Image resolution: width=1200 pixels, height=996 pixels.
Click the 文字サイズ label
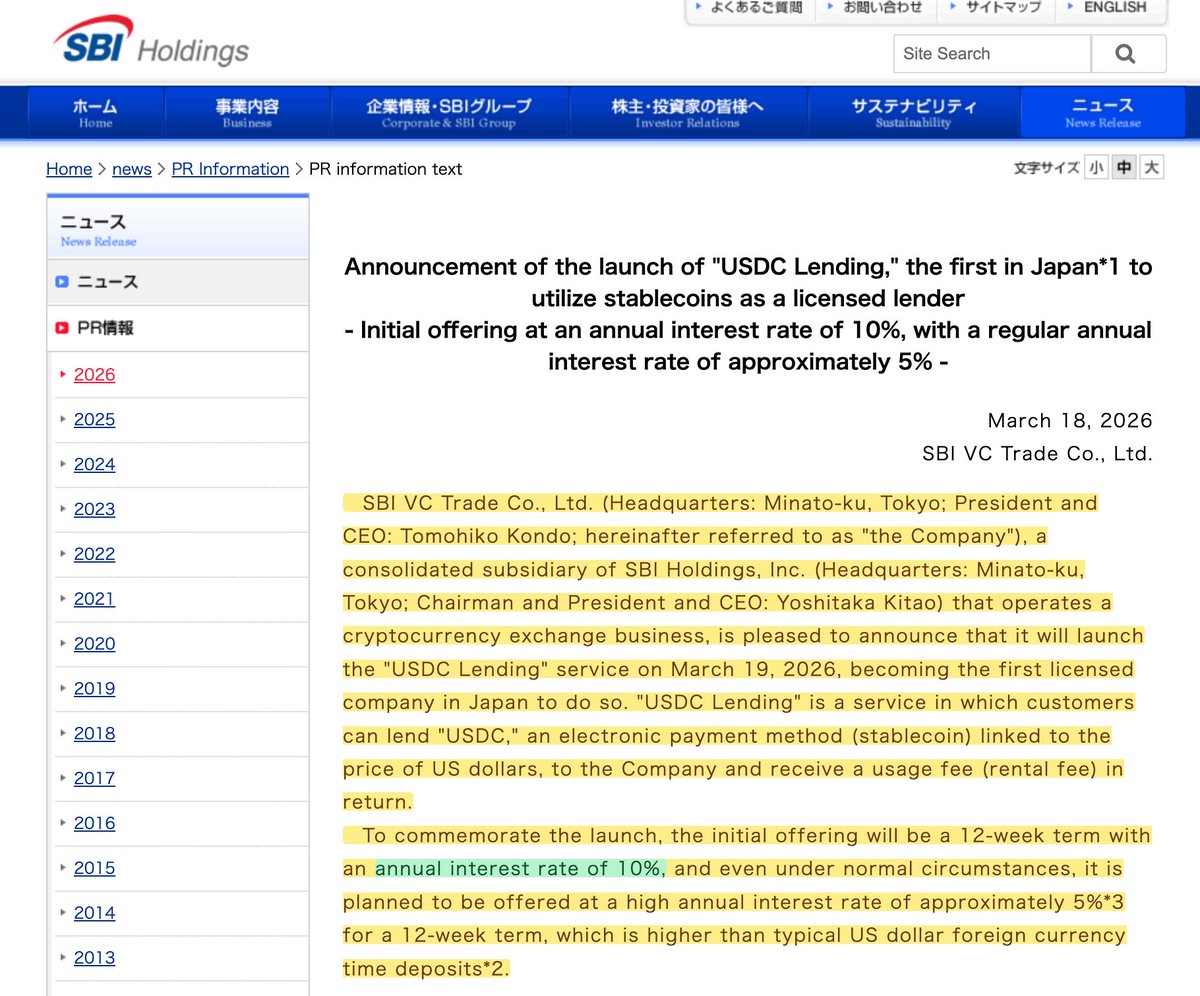(x=1046, y=168)
